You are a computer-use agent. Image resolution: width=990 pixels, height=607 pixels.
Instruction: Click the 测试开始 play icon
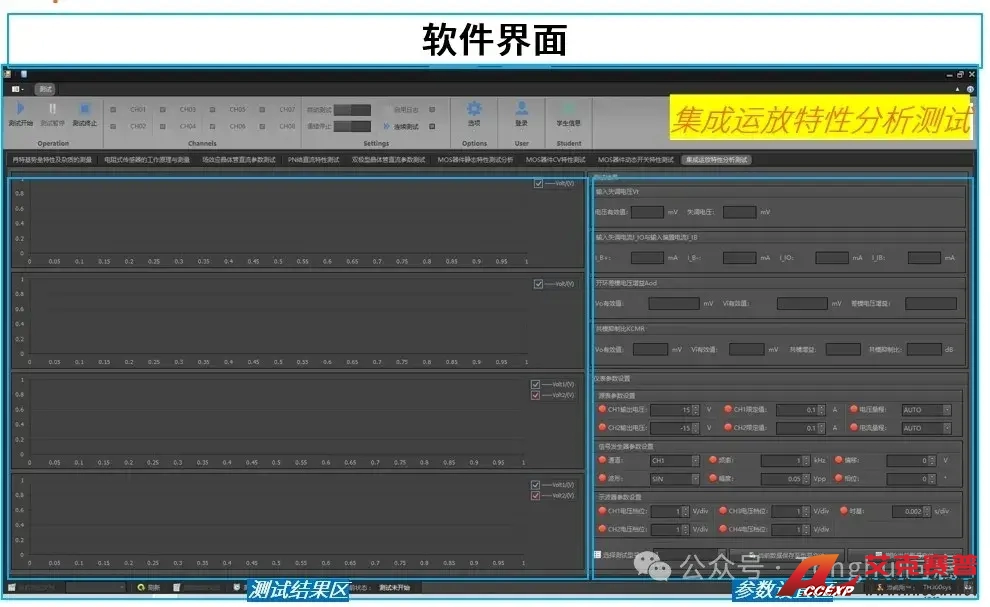click(20, 109)
